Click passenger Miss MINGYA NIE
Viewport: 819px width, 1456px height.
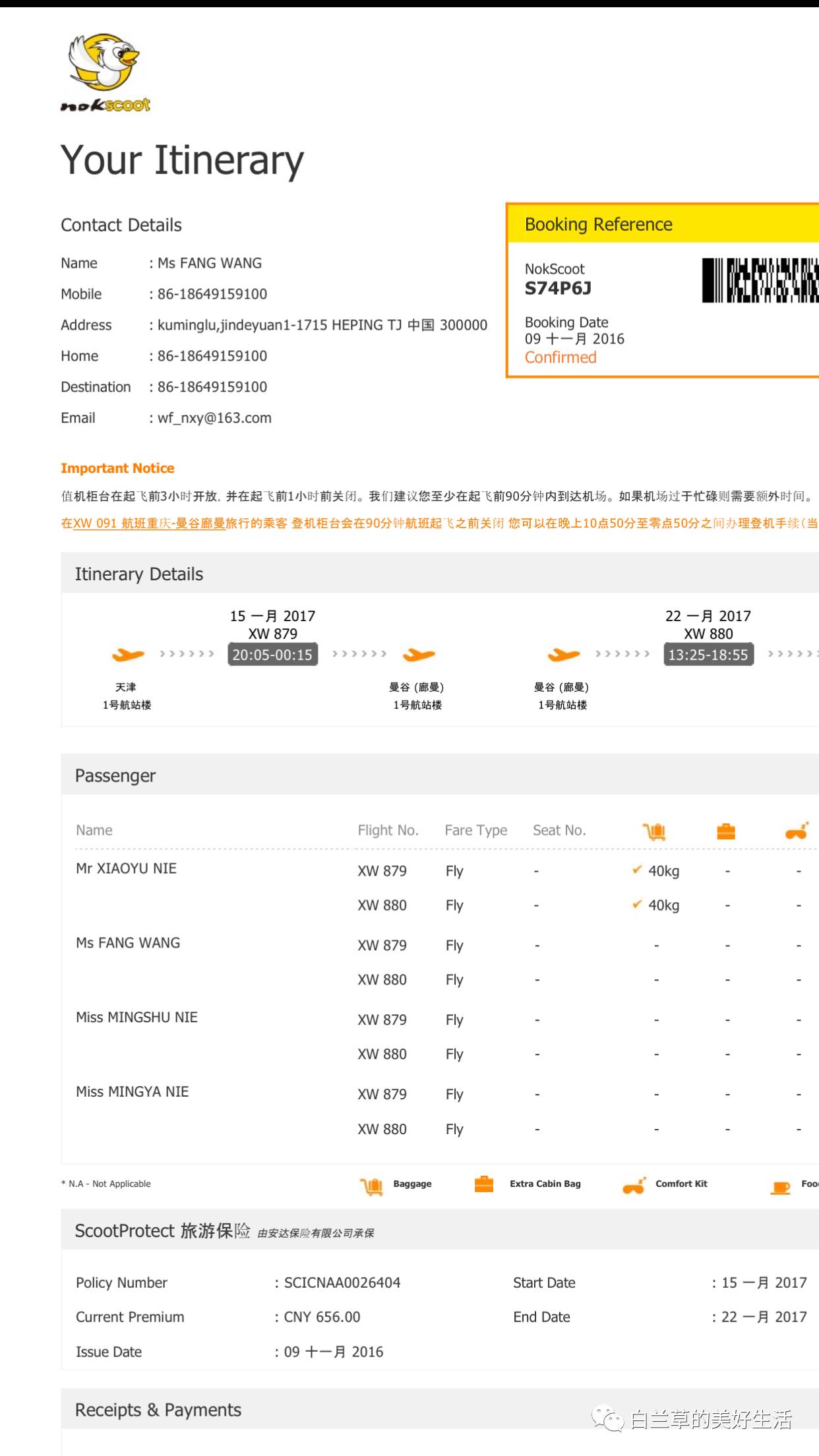(132, 1092)
